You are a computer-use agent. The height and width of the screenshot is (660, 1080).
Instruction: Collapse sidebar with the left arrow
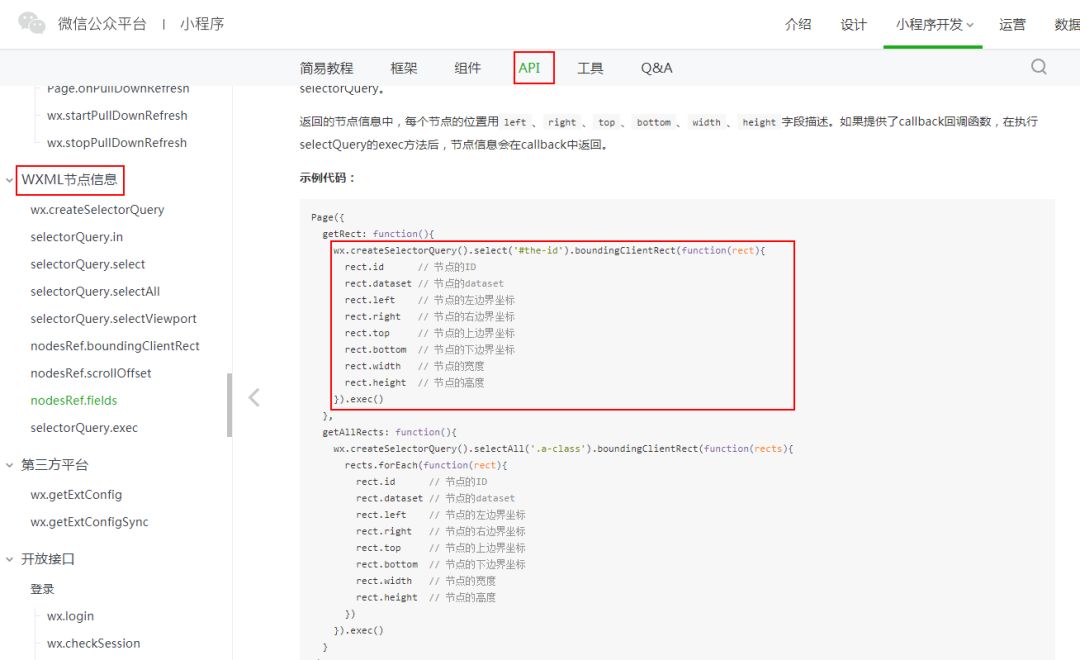[254, 397]
